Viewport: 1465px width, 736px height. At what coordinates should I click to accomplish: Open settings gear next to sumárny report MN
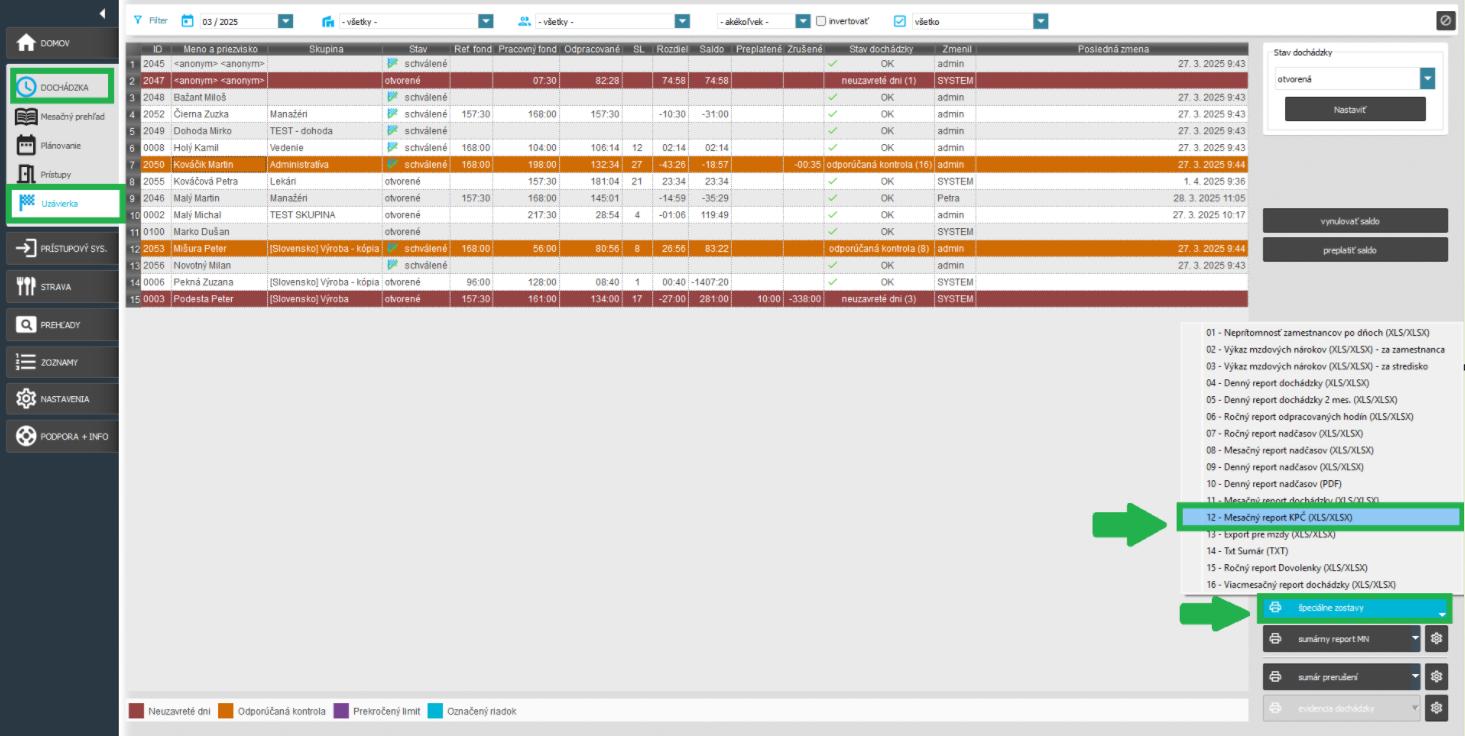1438,638
